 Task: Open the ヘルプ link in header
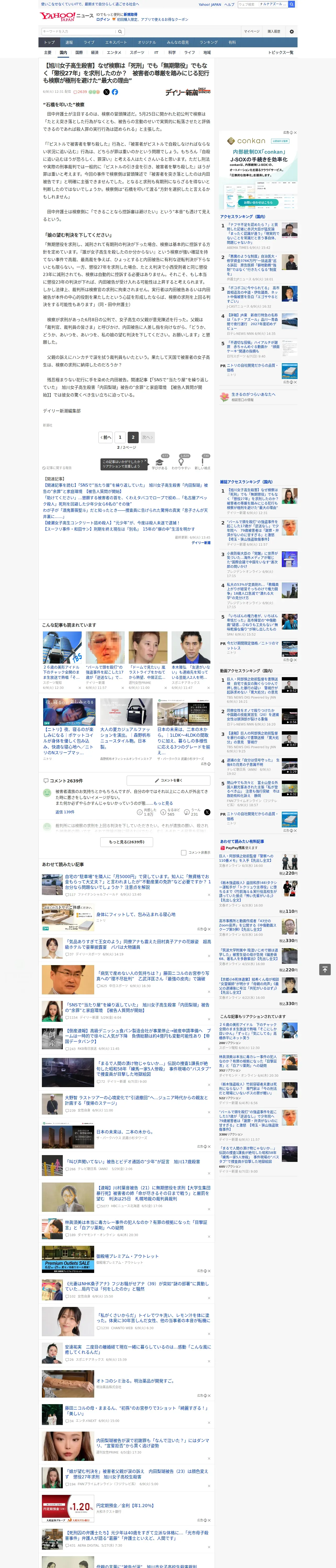[229, 4]
